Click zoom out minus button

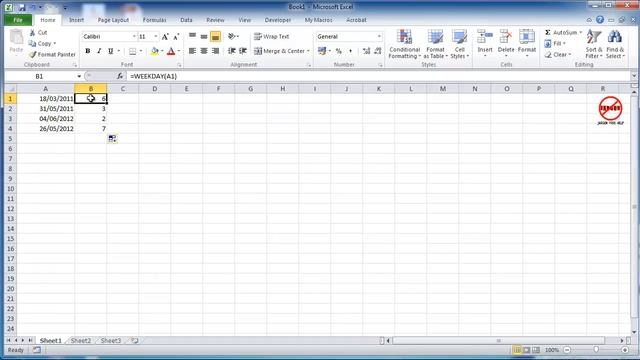click(x=567, y=350)
